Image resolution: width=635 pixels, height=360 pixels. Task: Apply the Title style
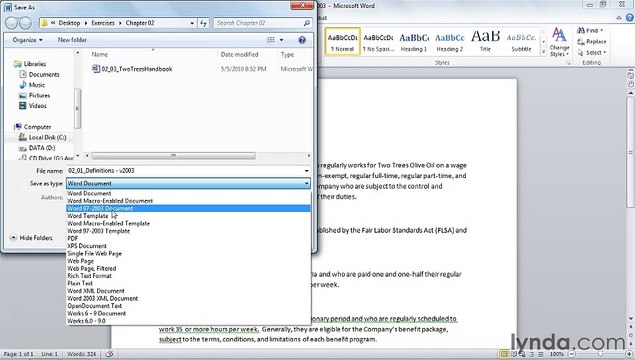point(485,42)
